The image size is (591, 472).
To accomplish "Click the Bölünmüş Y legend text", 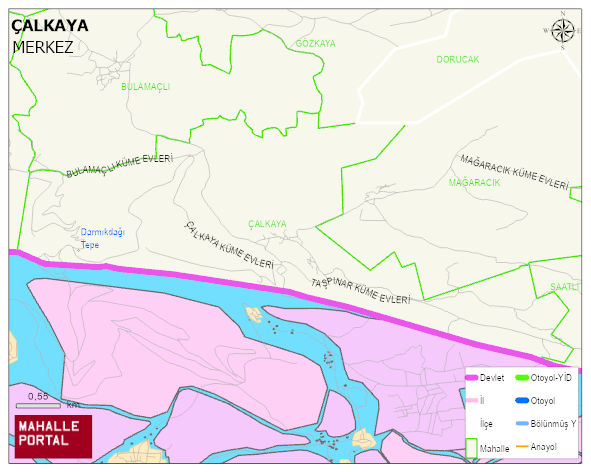I will (553, 424).
